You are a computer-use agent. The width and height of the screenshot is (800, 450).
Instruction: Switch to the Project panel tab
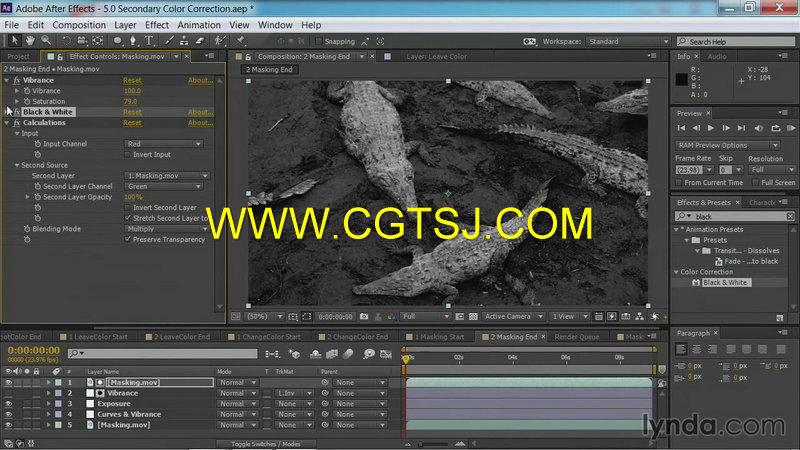[x=19, y=57]
